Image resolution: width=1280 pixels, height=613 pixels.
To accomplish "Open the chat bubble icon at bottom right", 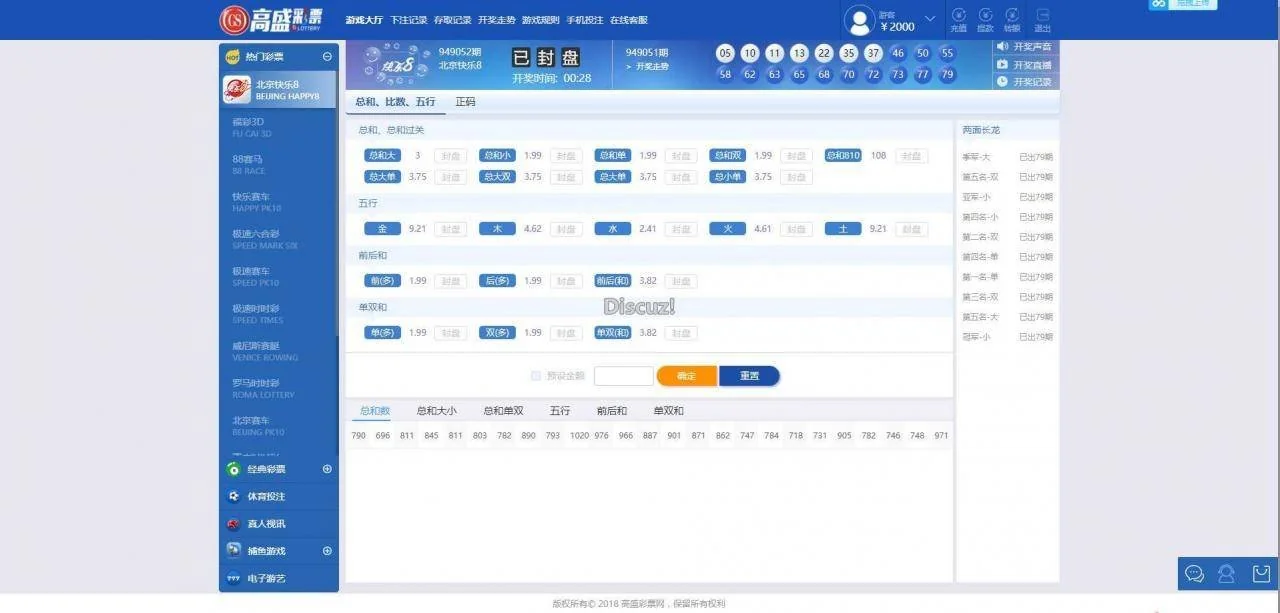I will point(1194,574).
